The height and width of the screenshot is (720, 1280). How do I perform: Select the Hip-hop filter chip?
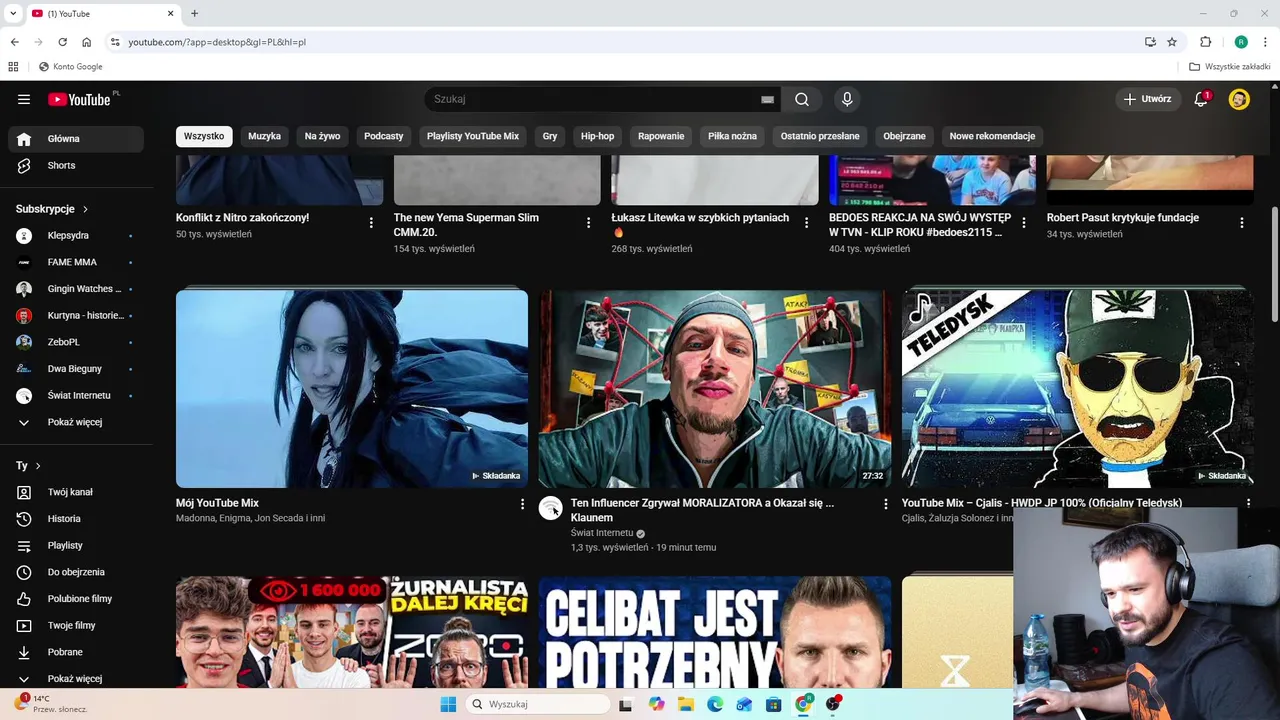pyautogui.click(x=598, y=136)
